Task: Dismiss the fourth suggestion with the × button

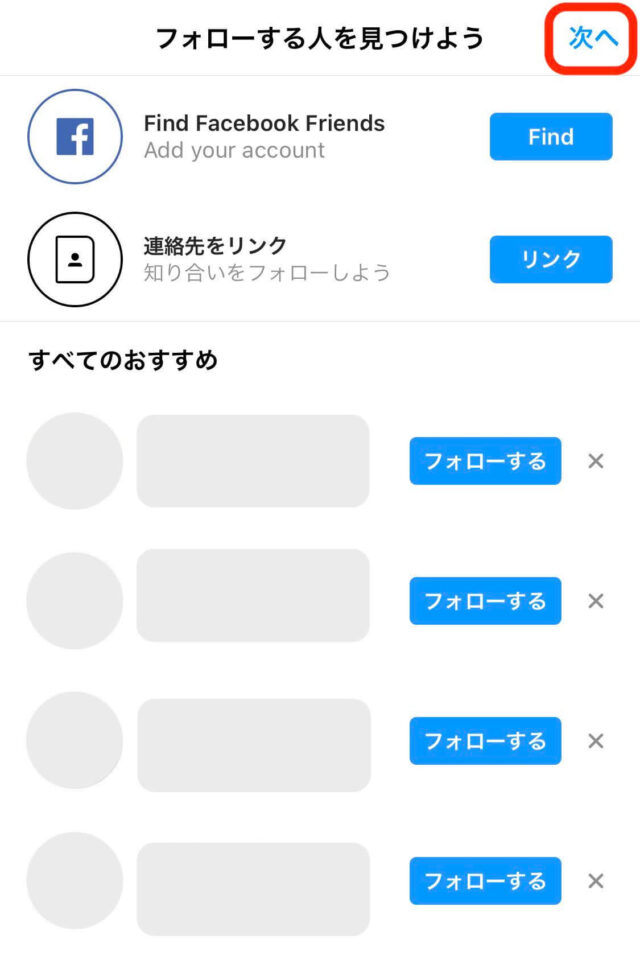Action: (x=596, y=881)
